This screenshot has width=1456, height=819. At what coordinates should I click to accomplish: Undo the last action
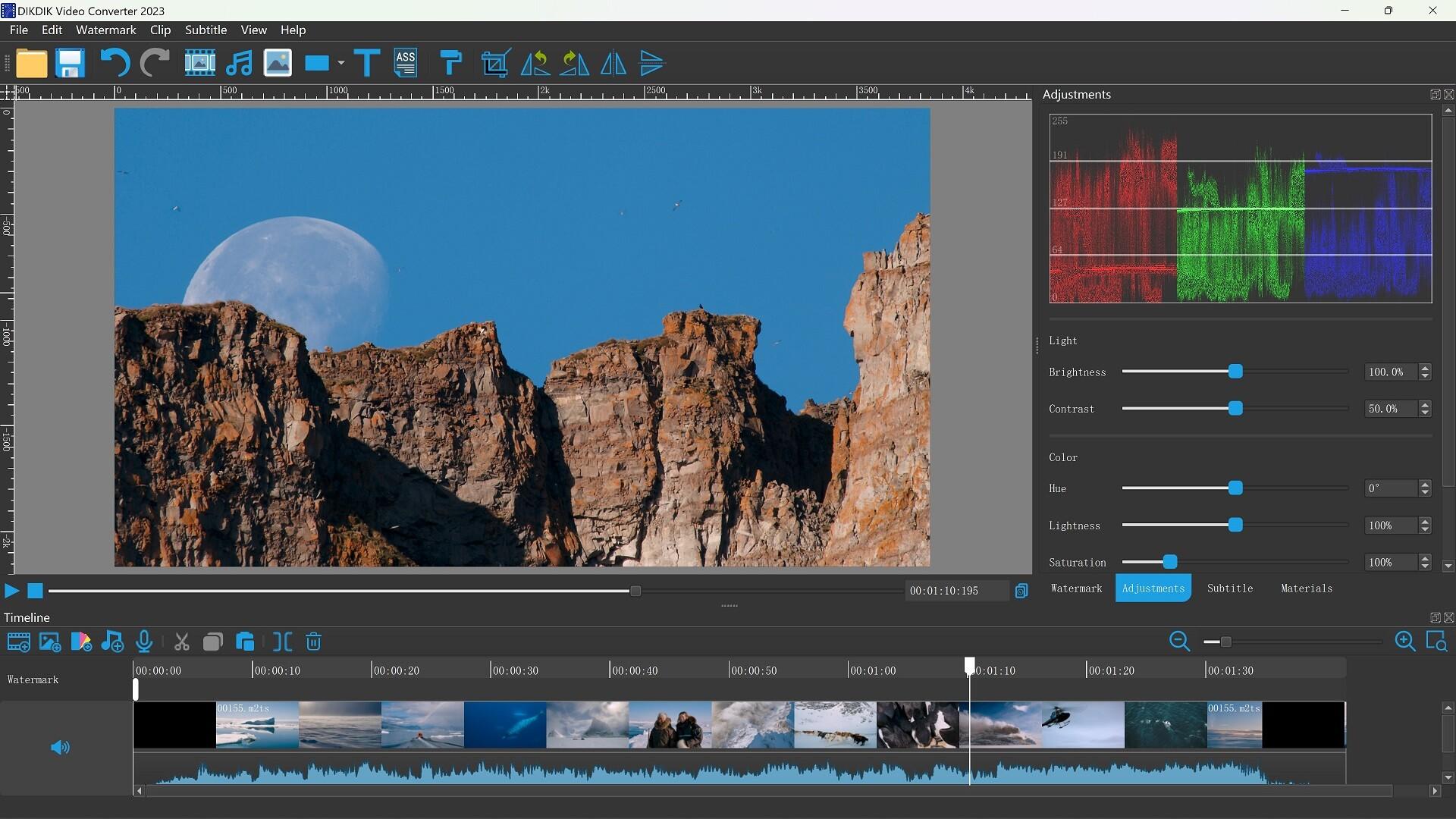click(x=114, y=63)
